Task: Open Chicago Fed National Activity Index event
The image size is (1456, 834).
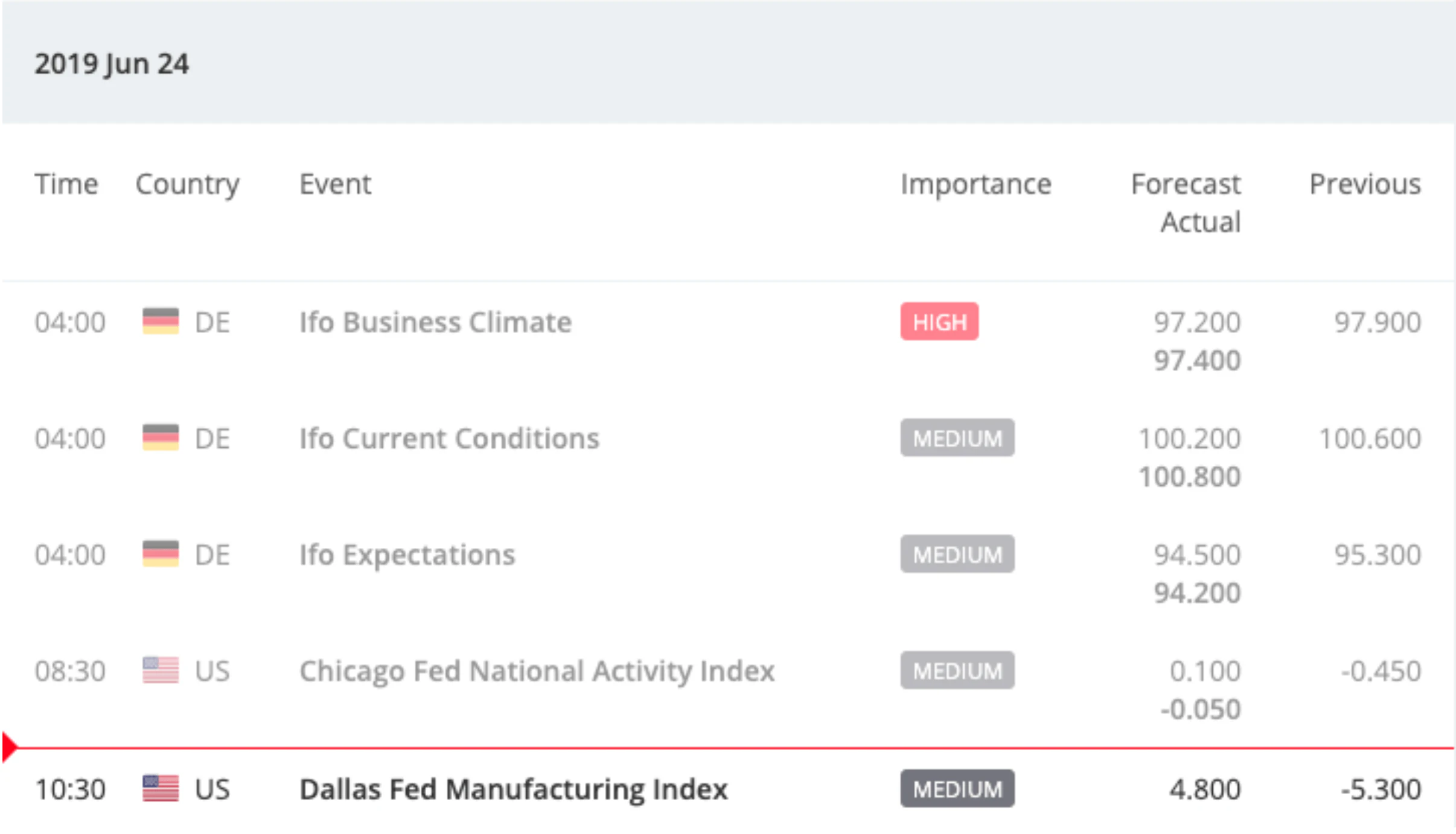Action: (x=537, y=671)
